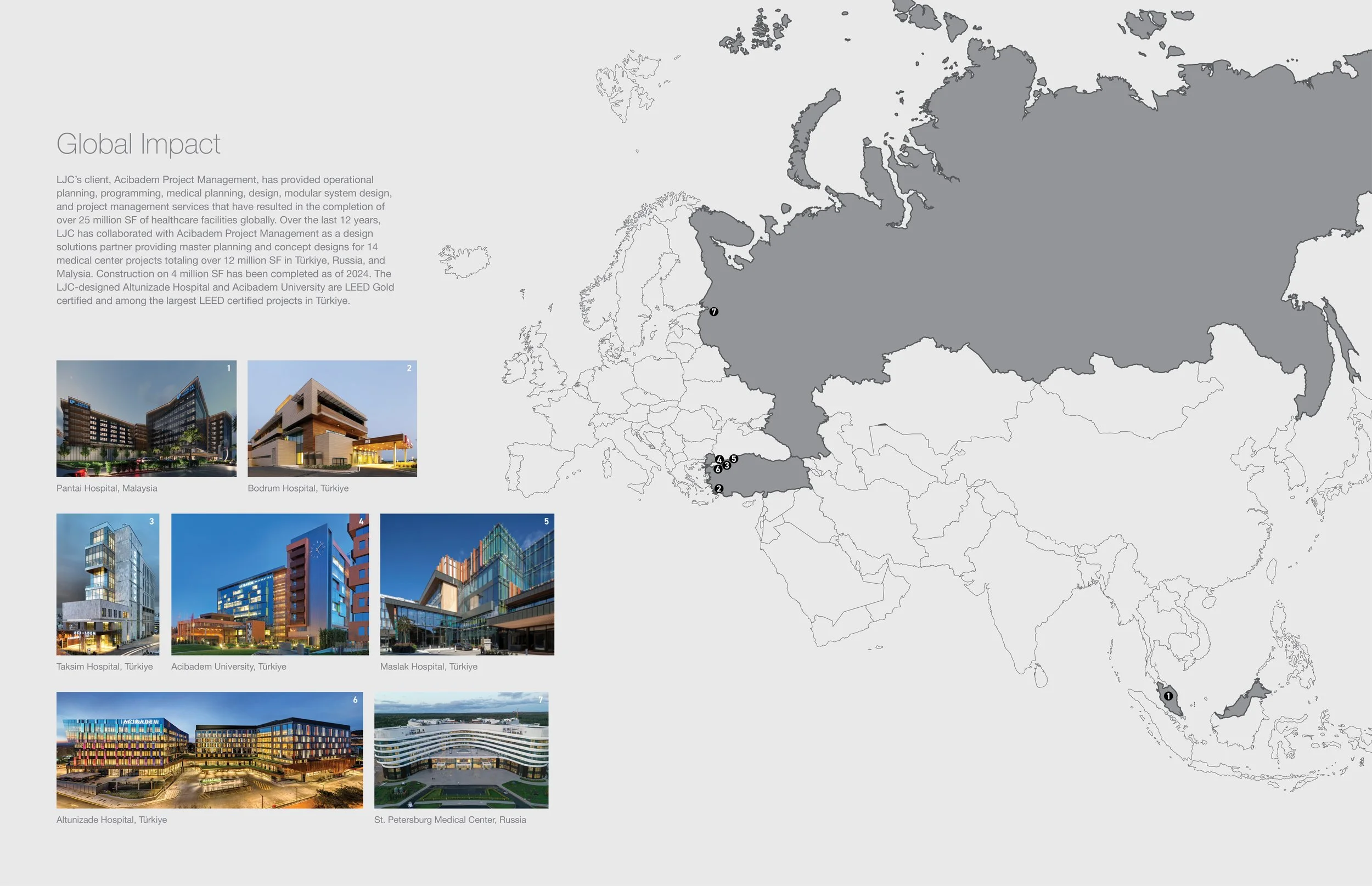Screen dimensions: 1372x886
Task: Click the St. Petersburg Medical Center caption
Action: [449, 819]
